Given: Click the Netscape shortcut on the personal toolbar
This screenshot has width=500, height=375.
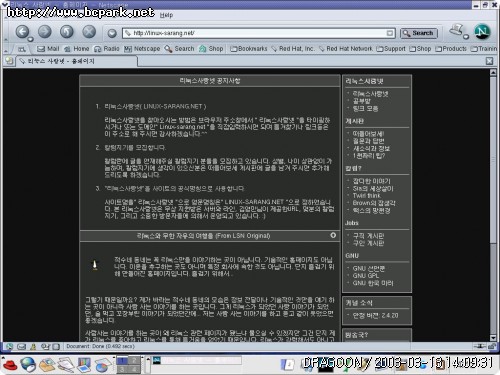Looking at the screenshot, I should tap(142, 49).
